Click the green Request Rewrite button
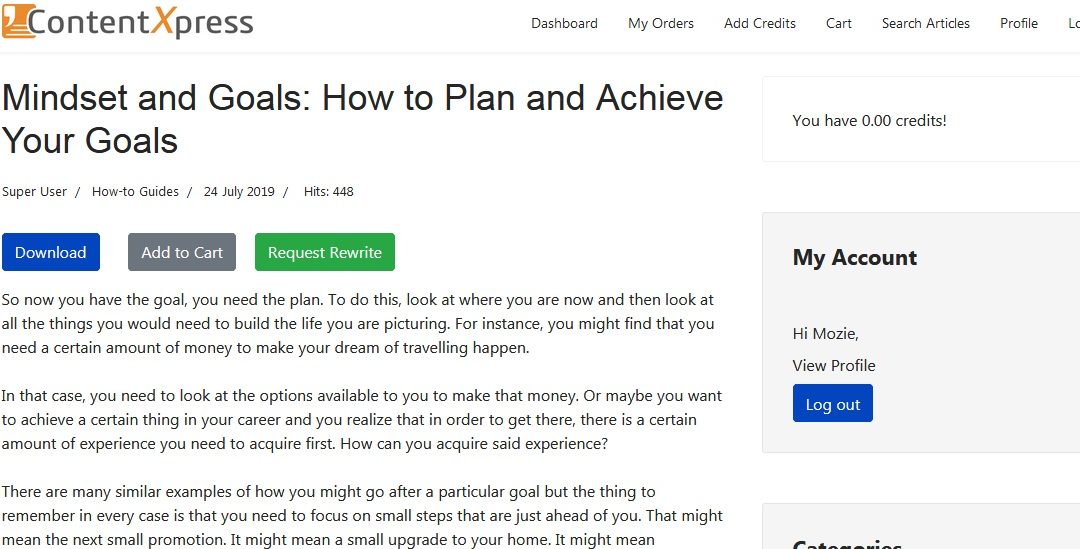 (324, 252)
